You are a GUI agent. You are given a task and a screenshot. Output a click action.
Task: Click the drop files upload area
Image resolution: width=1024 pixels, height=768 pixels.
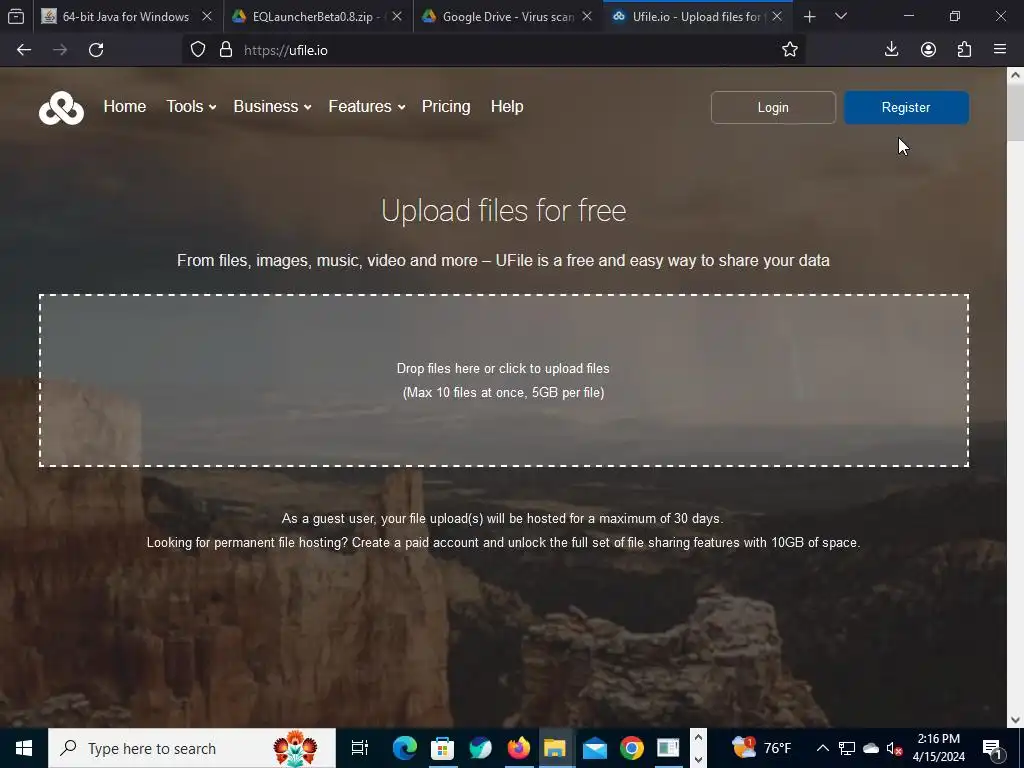(504, 381)
